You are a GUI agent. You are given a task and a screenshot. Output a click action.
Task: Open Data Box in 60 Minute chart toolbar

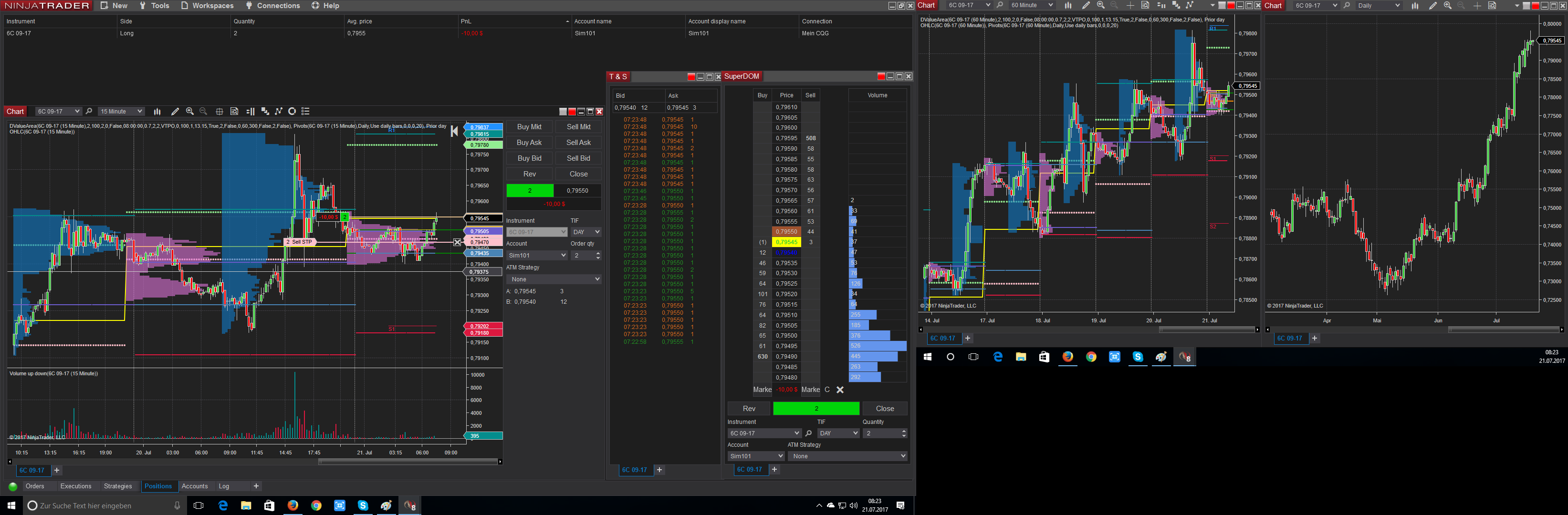click(1145, 5)
